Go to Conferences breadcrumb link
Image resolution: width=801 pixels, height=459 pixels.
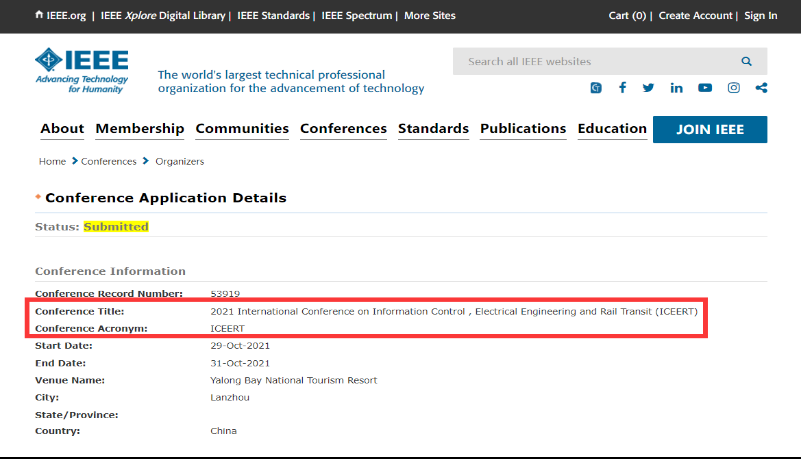pyautogui.click(x=109, y=161)
